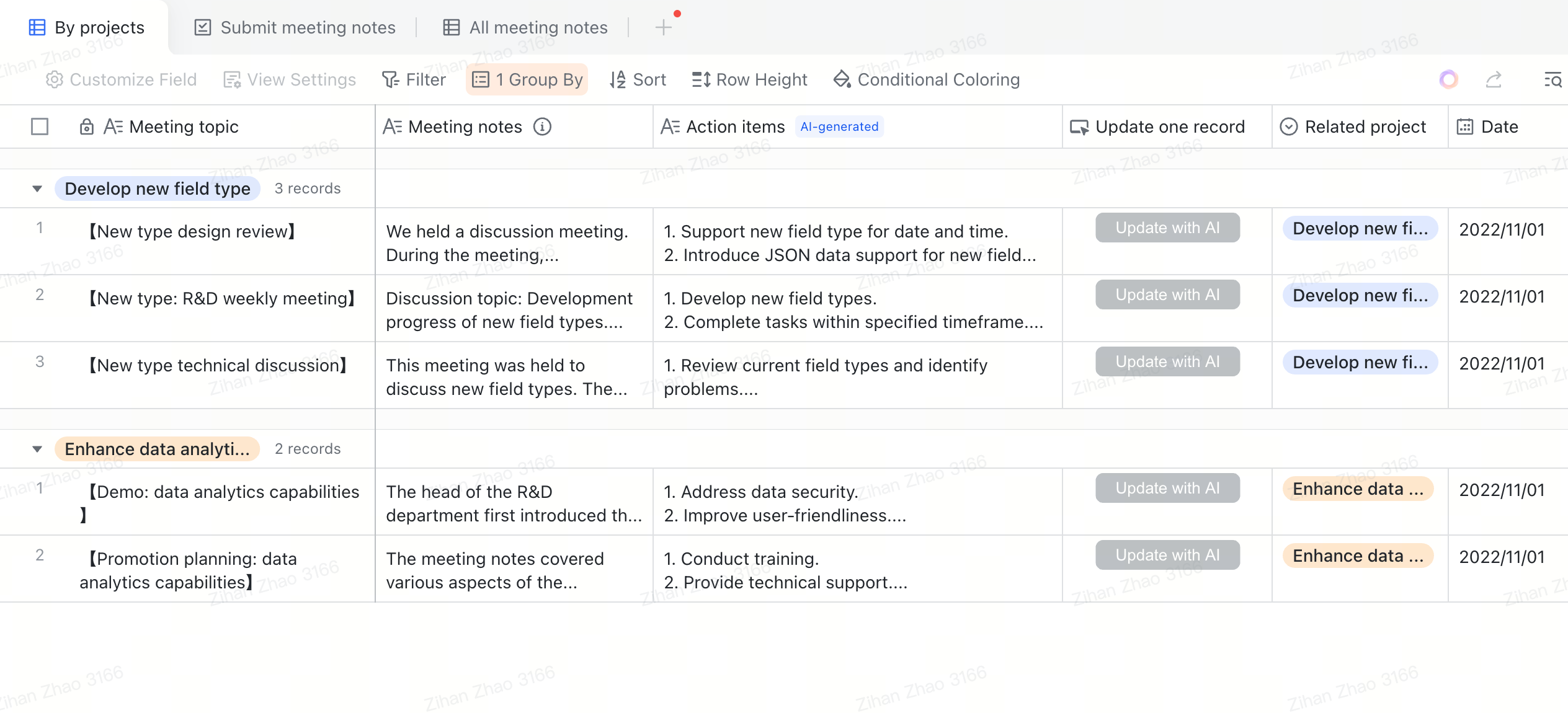The image size is (1568, 713).
Task: Open the Sort options
Action: (638, 79)
